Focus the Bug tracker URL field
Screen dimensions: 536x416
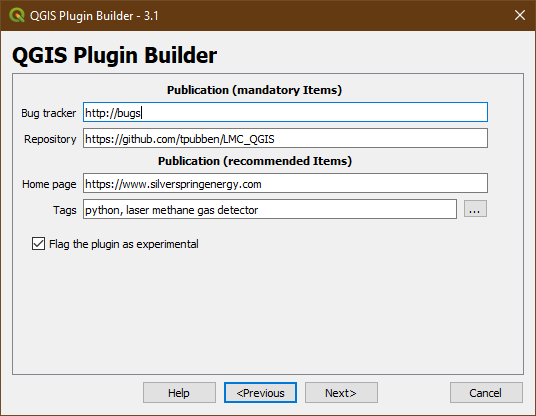tap(285, 112)
